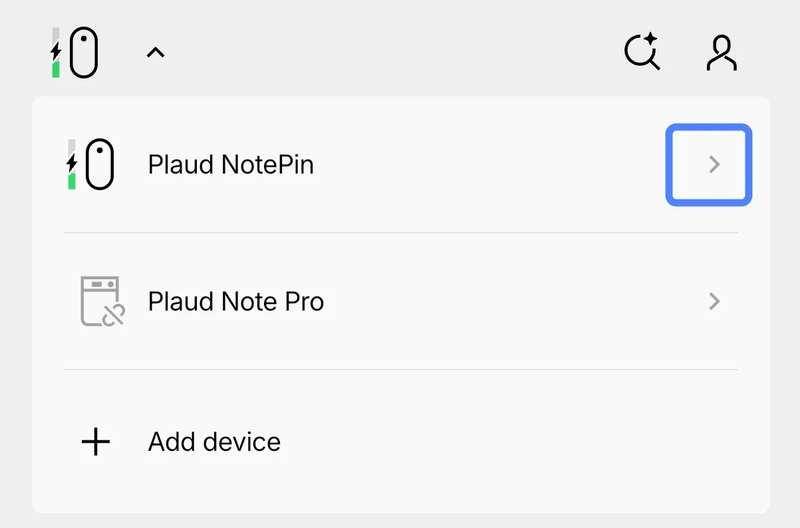Click empty space in Plaud Note Pro row
The height and width of the screenshot is (528, 800).
coord(500,301)
